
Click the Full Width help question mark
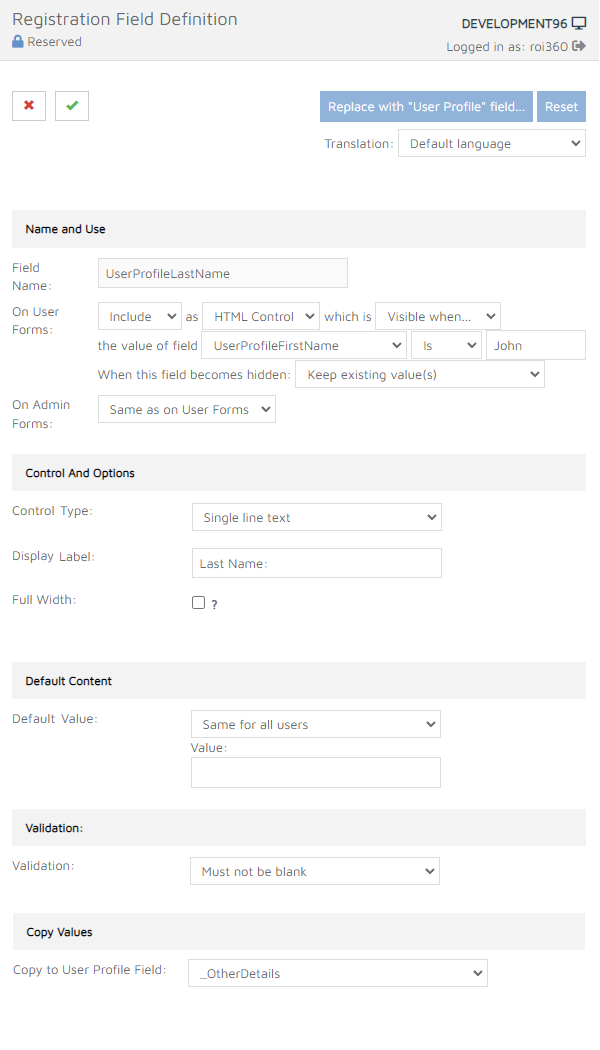tap(214, 604)
